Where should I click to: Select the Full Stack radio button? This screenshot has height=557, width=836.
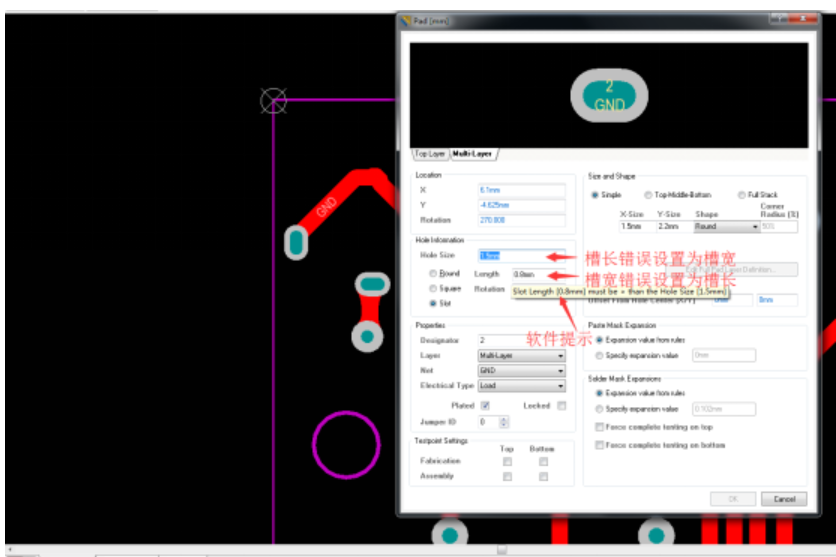click(x=741, y=195)
